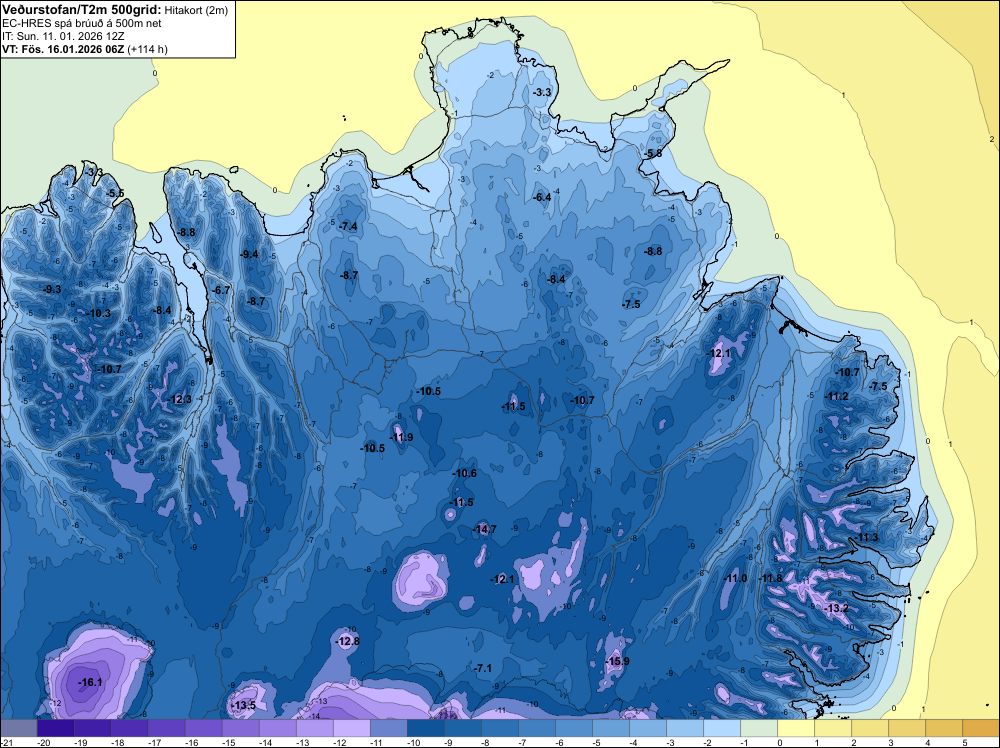Click legend swatch between -12 and -11
1000x748 pixels.
pyautogui.click(x=351, y=728)
